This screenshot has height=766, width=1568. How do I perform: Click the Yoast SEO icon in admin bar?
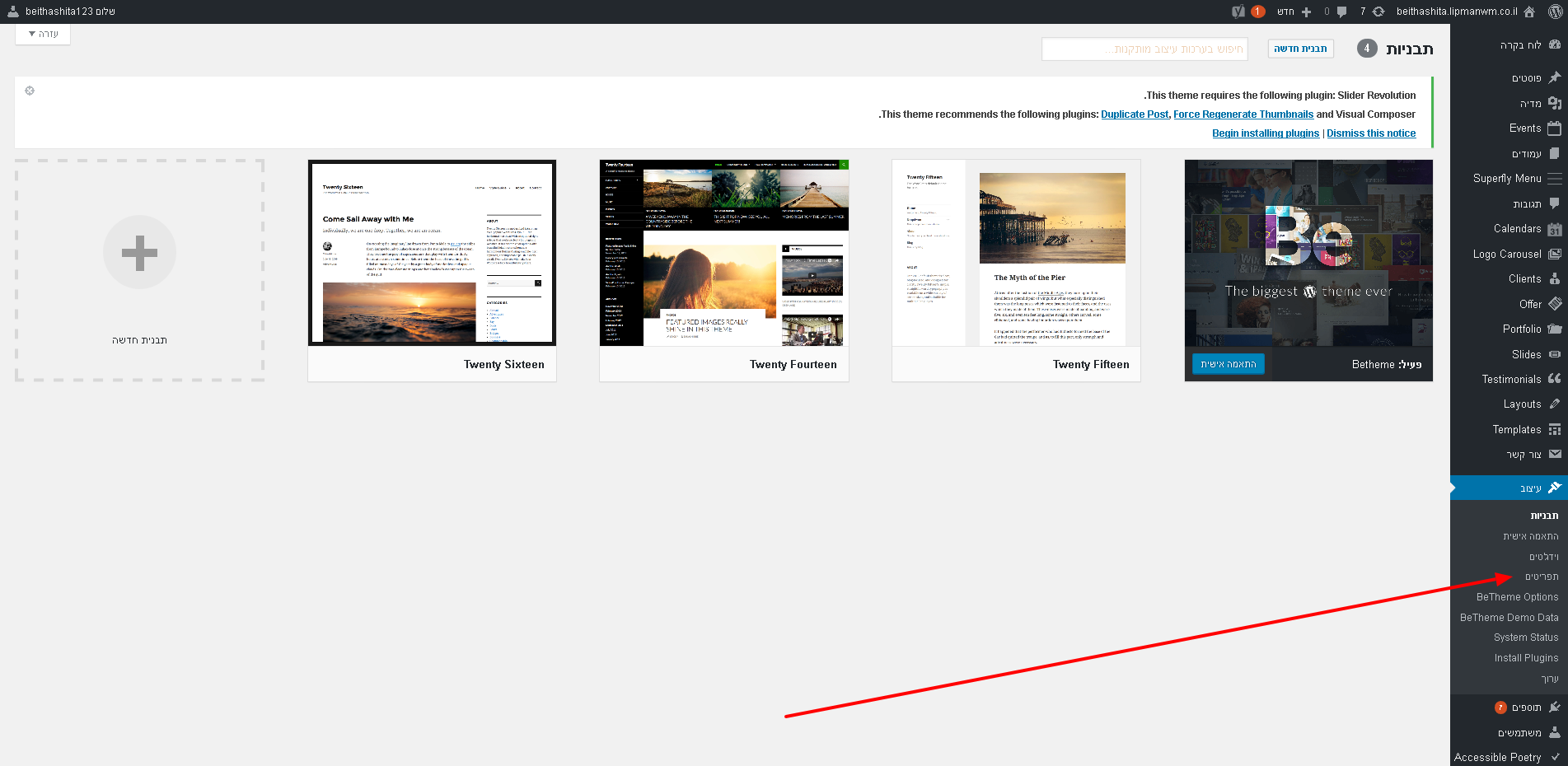[x=1238, y=12]
